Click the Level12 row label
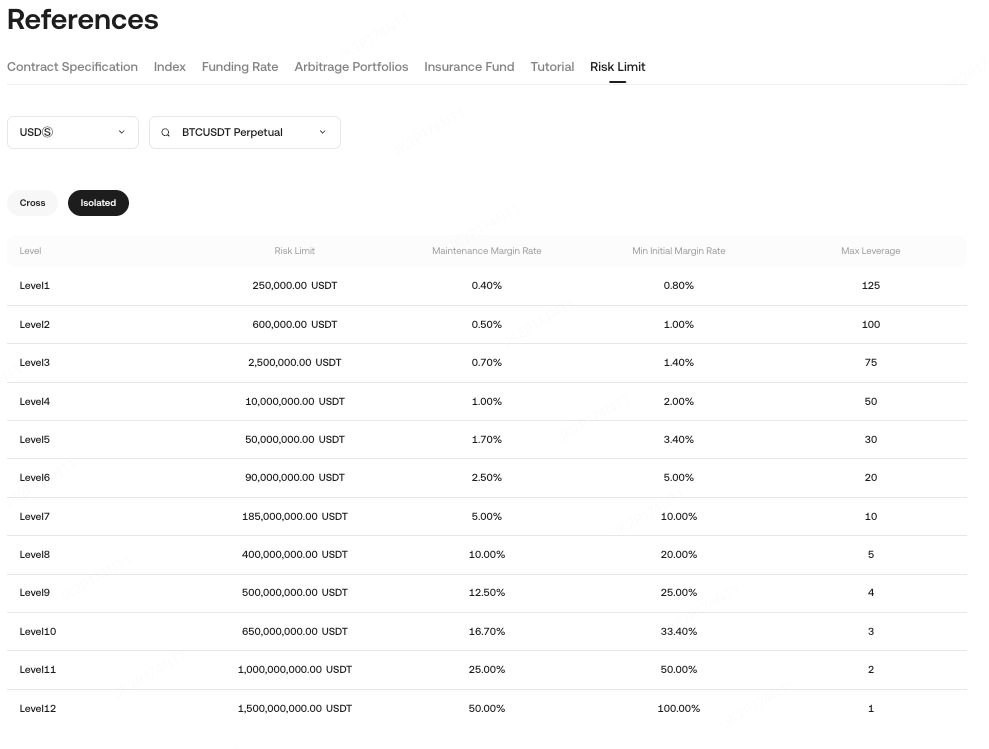Screen dimensions: 989x749 38,709
